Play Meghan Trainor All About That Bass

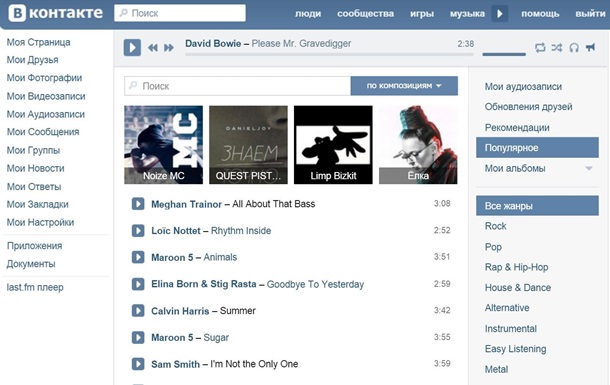point(138,204)
